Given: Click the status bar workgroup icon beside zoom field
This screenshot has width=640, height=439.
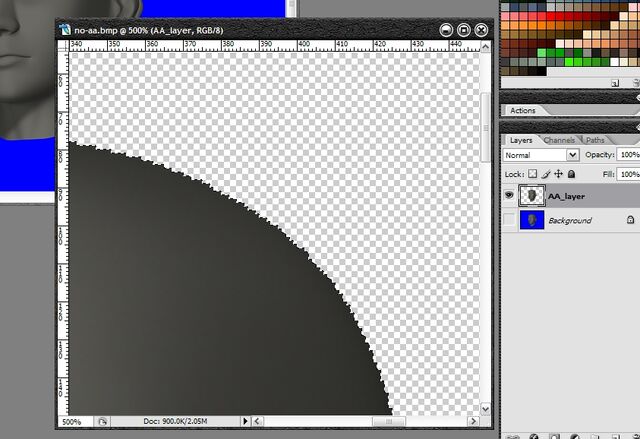Looking at the screenshot, I should [x=102, y=421].
